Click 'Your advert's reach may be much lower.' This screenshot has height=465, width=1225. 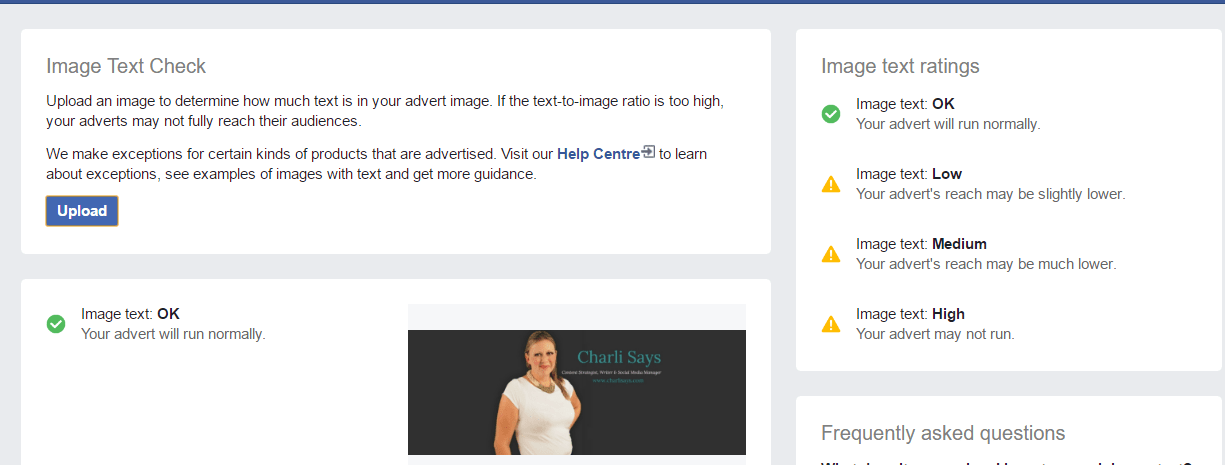tap(986, 264)
